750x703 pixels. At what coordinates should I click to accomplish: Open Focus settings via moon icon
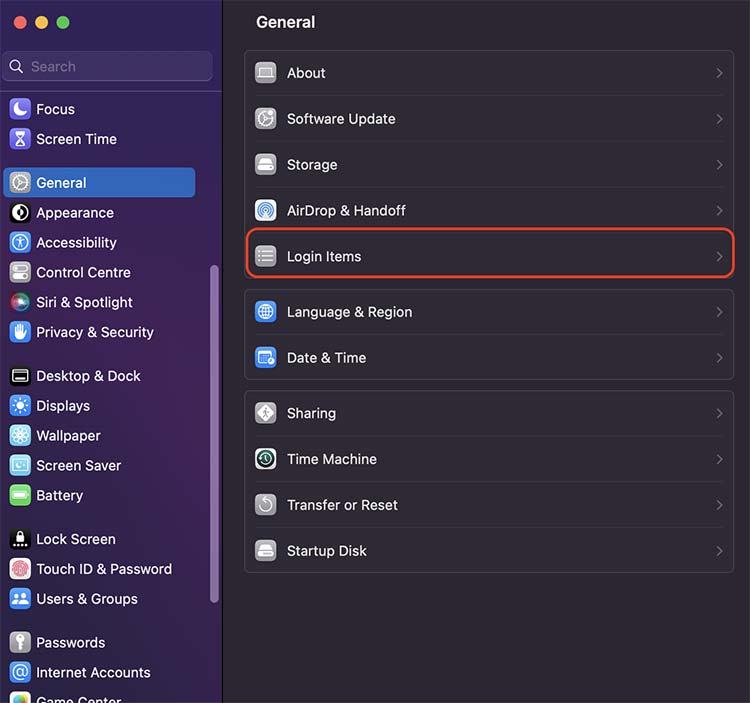20,109
